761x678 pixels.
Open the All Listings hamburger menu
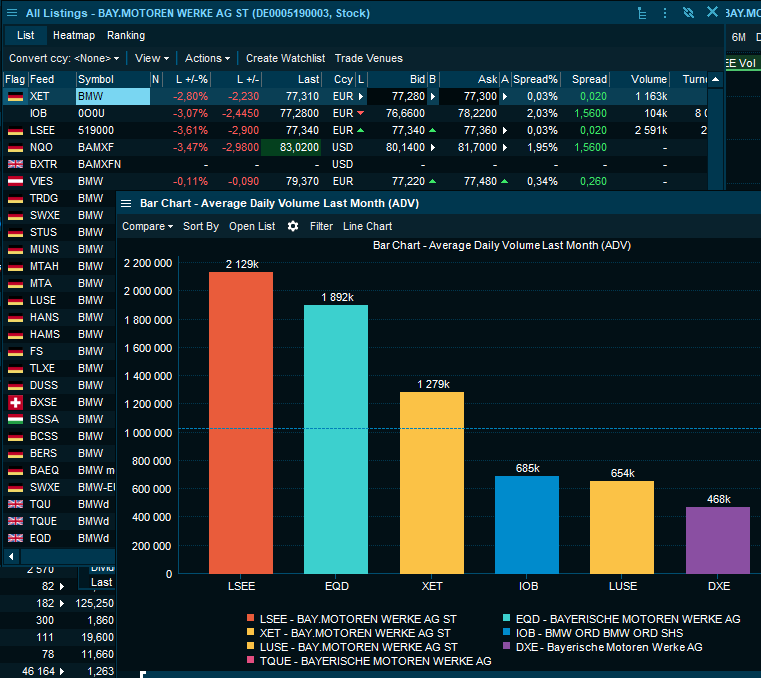[x=13, y=13]
